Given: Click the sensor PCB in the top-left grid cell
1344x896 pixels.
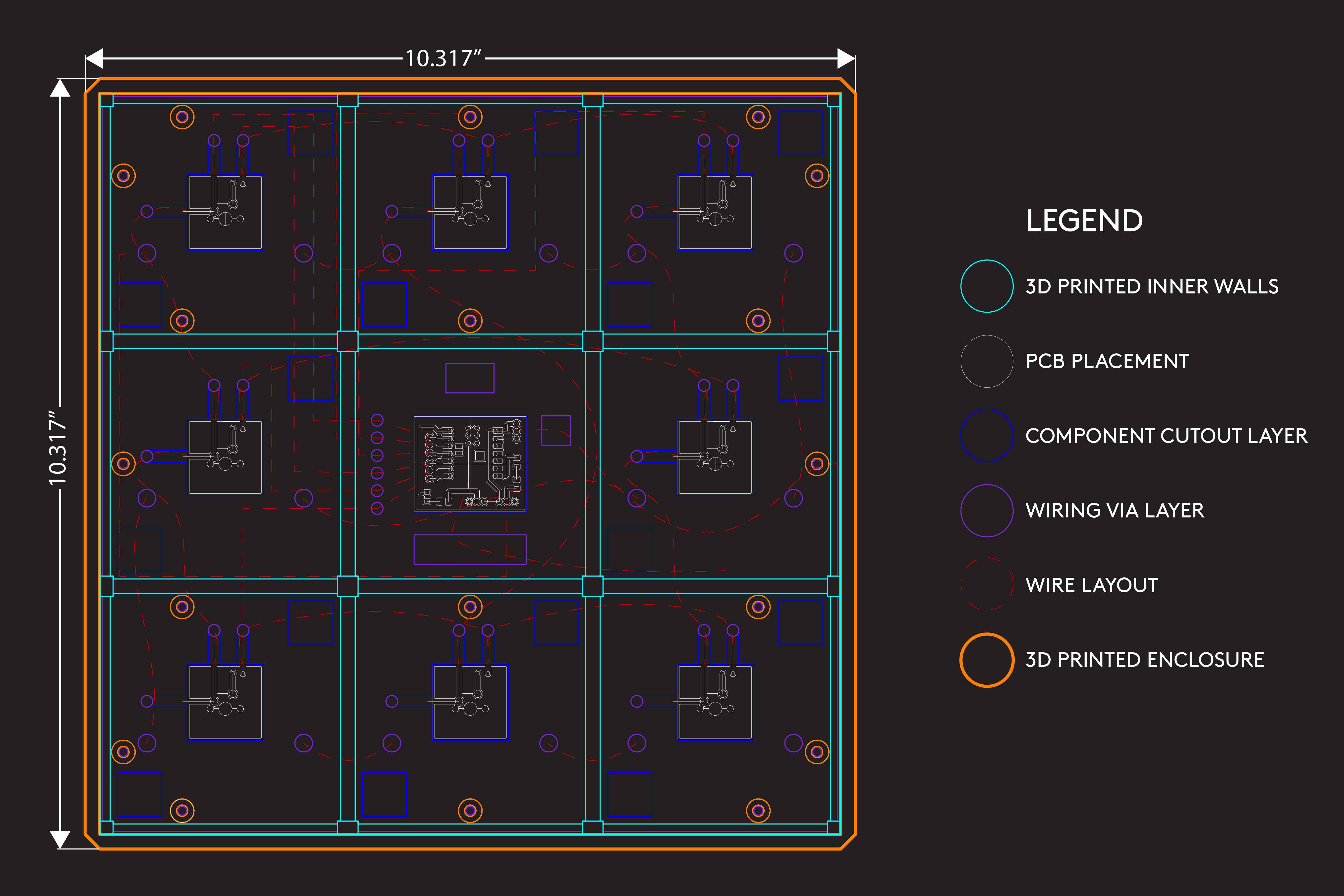Looking at the screenshot, I should (x=225, y=213).
